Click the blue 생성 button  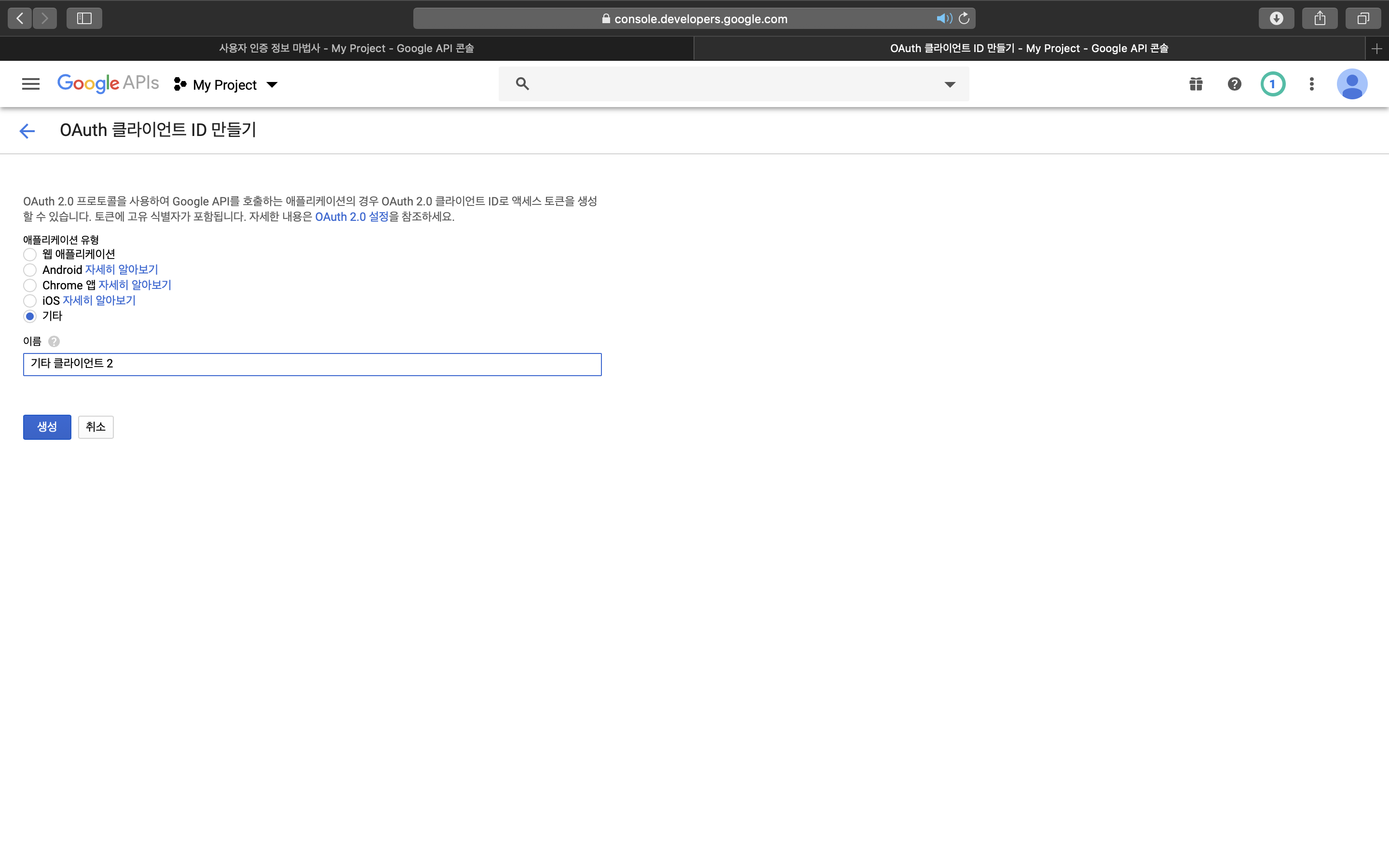tap(47, 427)
